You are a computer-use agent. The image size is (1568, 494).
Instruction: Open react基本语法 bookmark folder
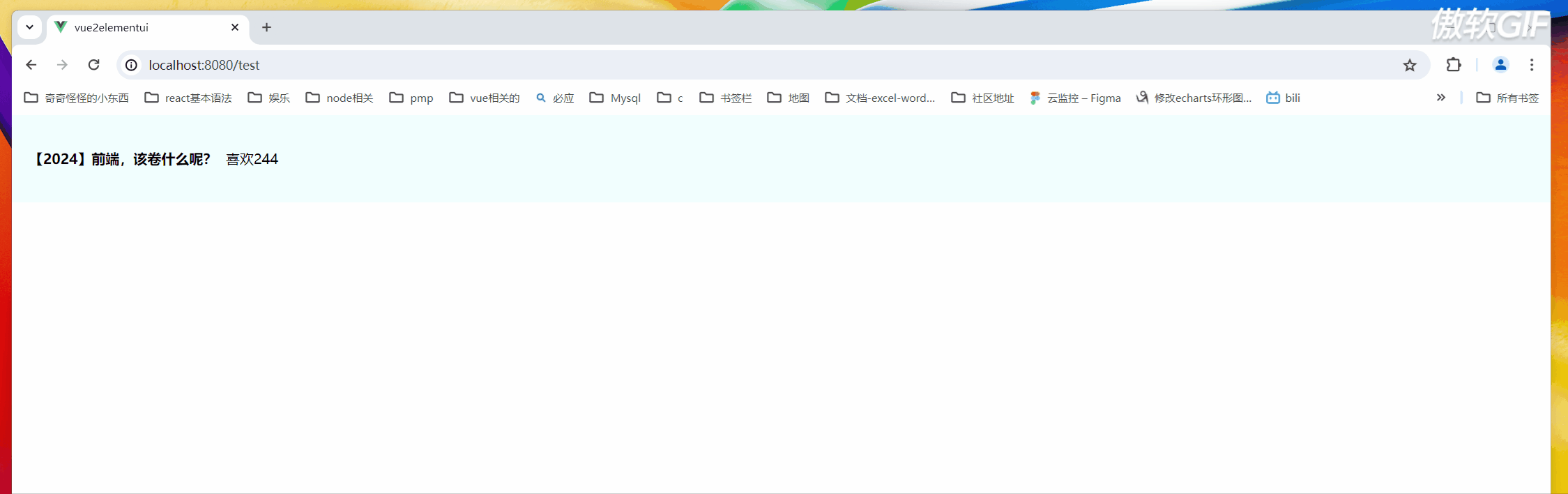(x=188, y=98)
